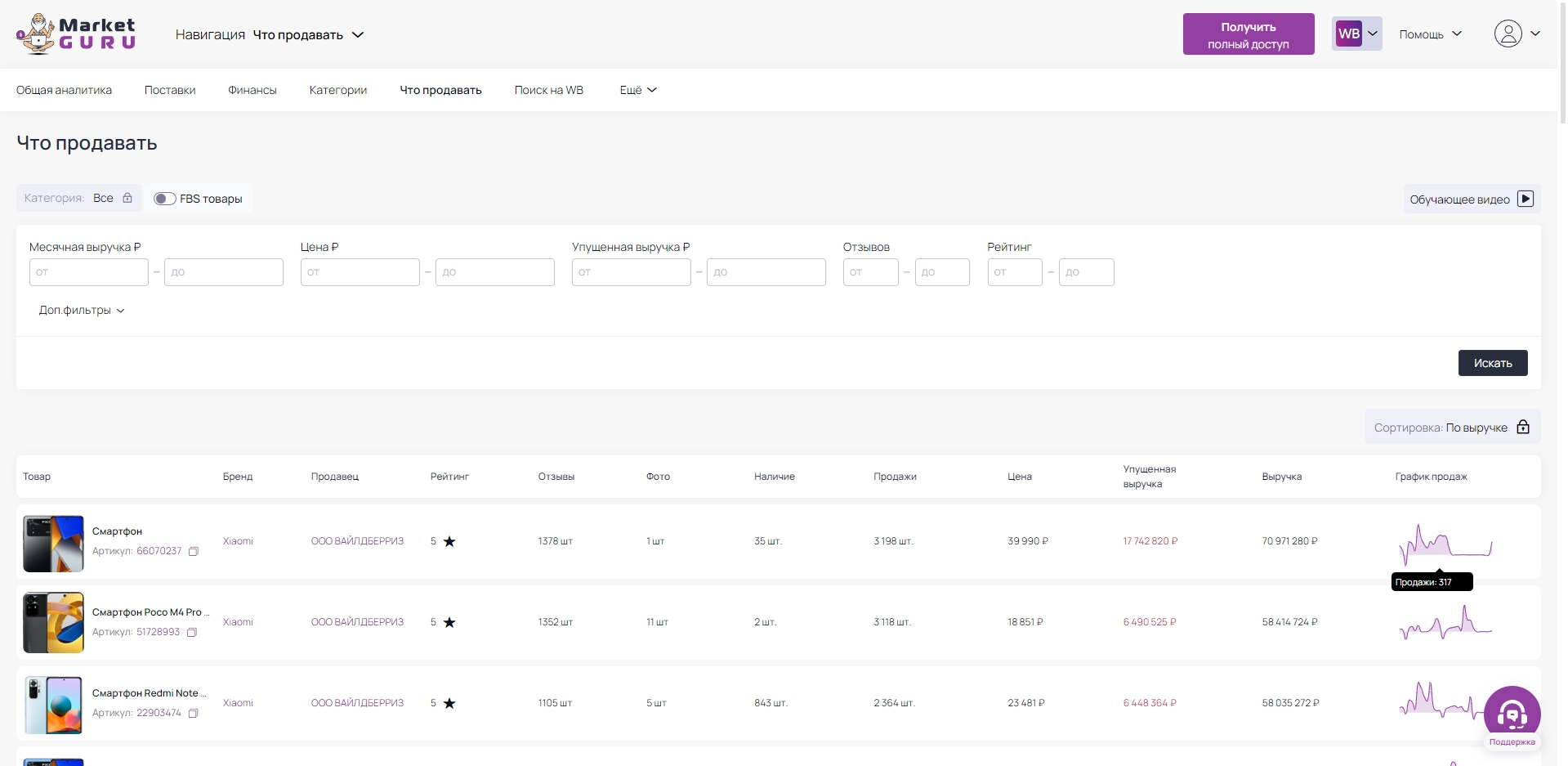Open the Обучающее видео button
The image size is (1568, 766).
tap(1472, 199)
